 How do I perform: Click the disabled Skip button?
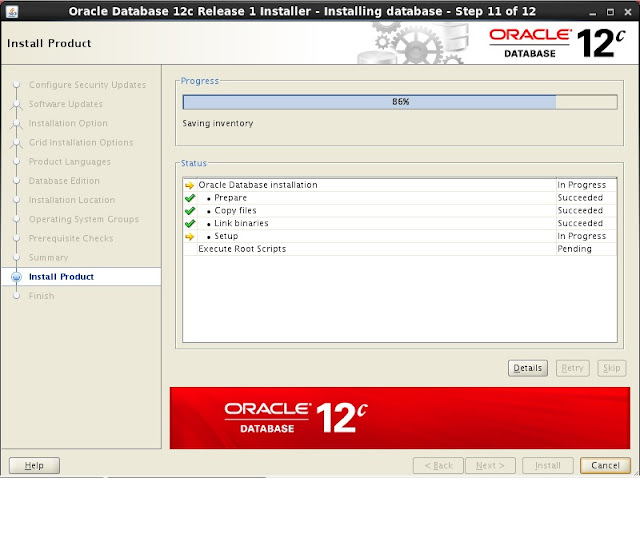611,368
